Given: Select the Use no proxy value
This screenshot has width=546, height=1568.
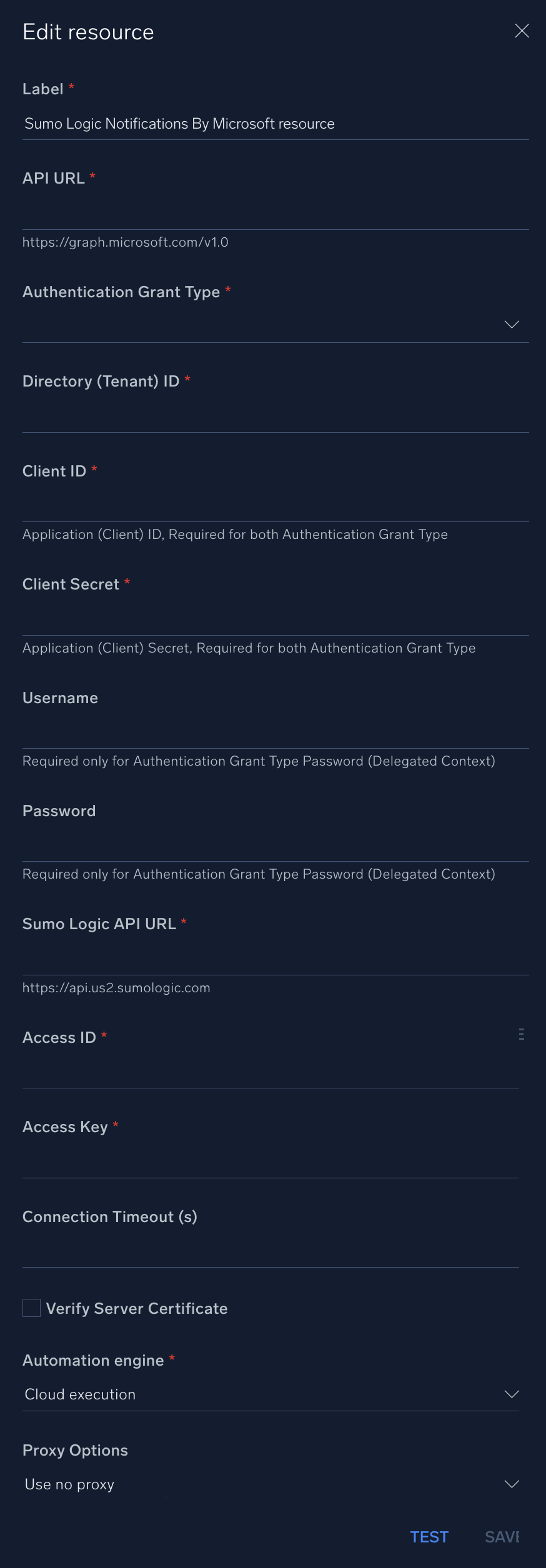Looking at the screenshot, I should (69, 1484).
